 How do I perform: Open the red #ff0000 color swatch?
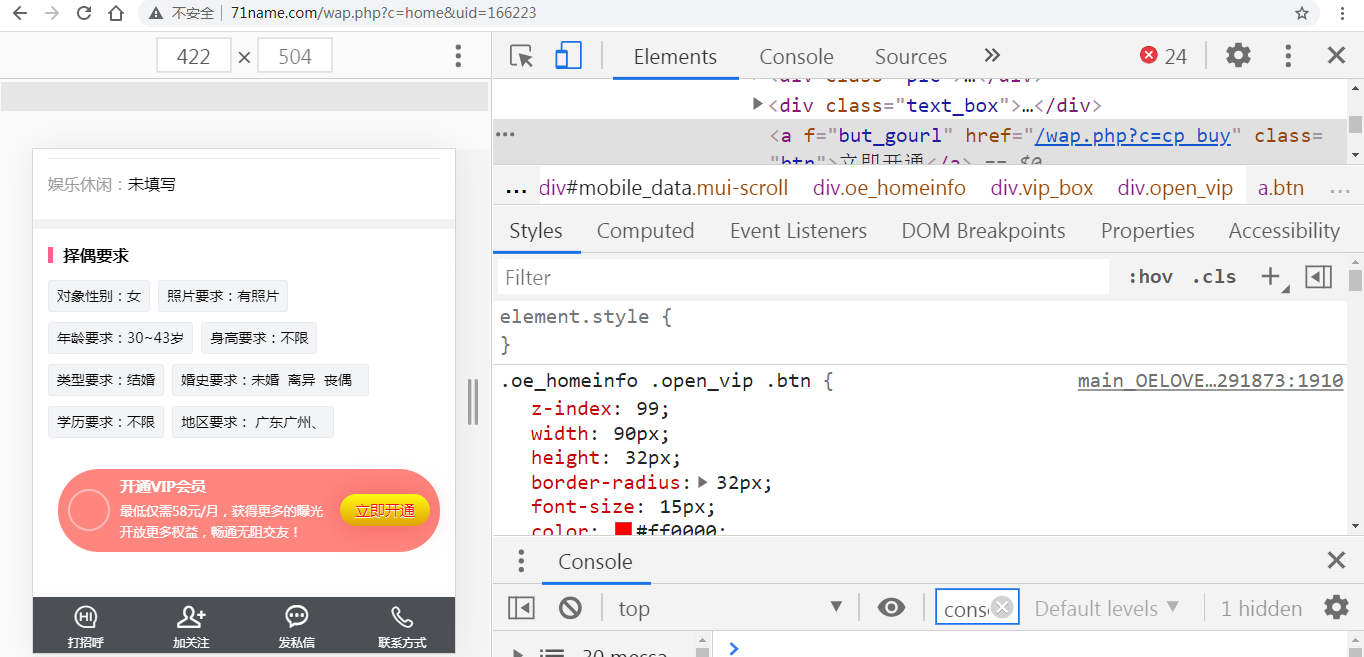[623, 531]
